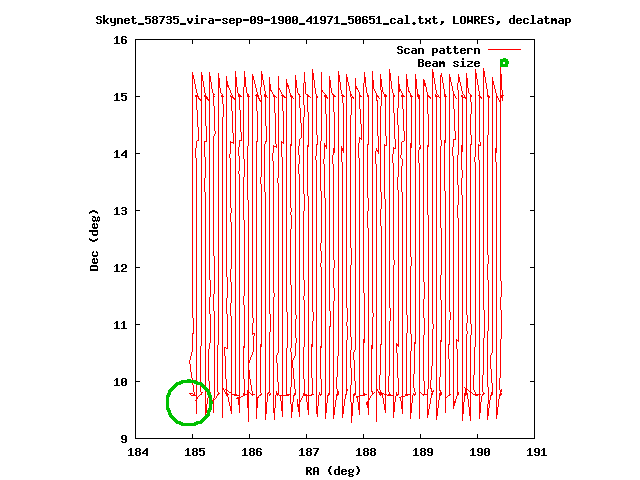Click the 'RA (deg)' x-axis label
The height and width of the screenshot is (480, 640).
pyautogui.click(x=333, y=471)
